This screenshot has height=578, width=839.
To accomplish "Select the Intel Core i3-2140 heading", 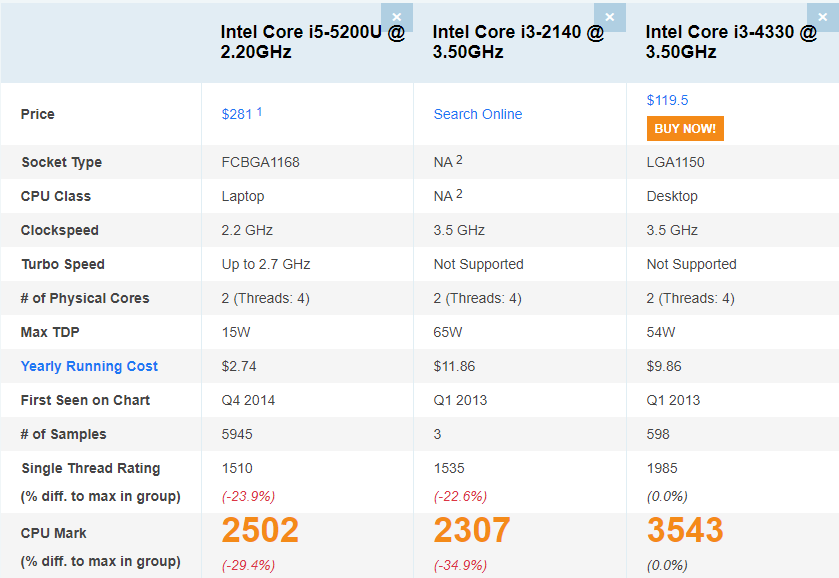I will point(518,42).
